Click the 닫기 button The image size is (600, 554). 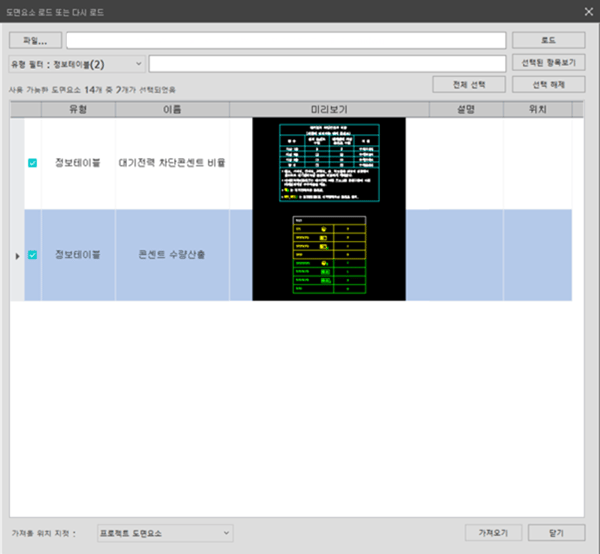pos(556,533)
